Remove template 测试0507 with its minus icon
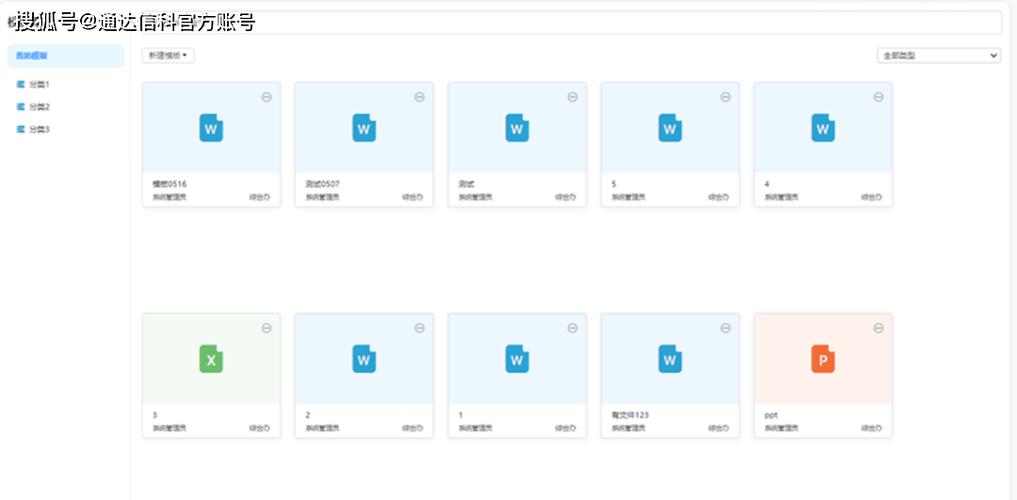The height and width of the screenshot is (500, 1017). (420, 97)
